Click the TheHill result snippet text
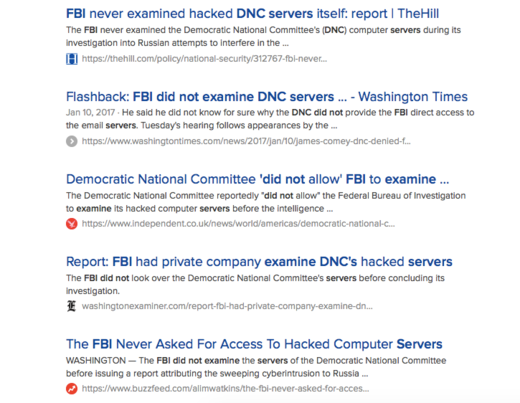This screenshot has height=403, width=520. click(263, 36)
